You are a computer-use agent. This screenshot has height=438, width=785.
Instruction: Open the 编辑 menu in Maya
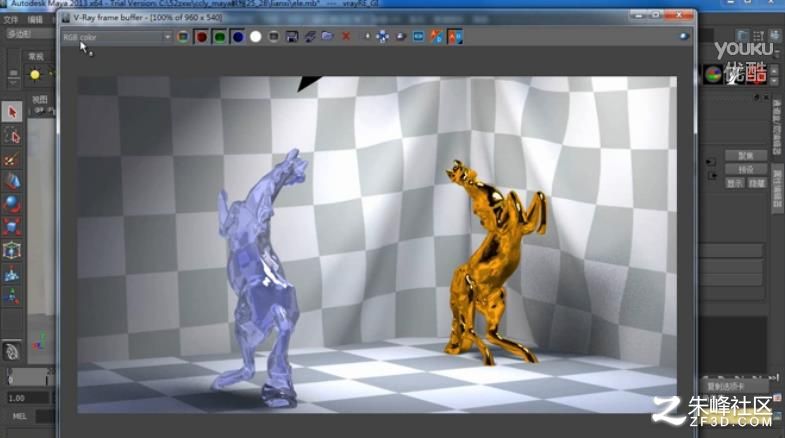35,20
